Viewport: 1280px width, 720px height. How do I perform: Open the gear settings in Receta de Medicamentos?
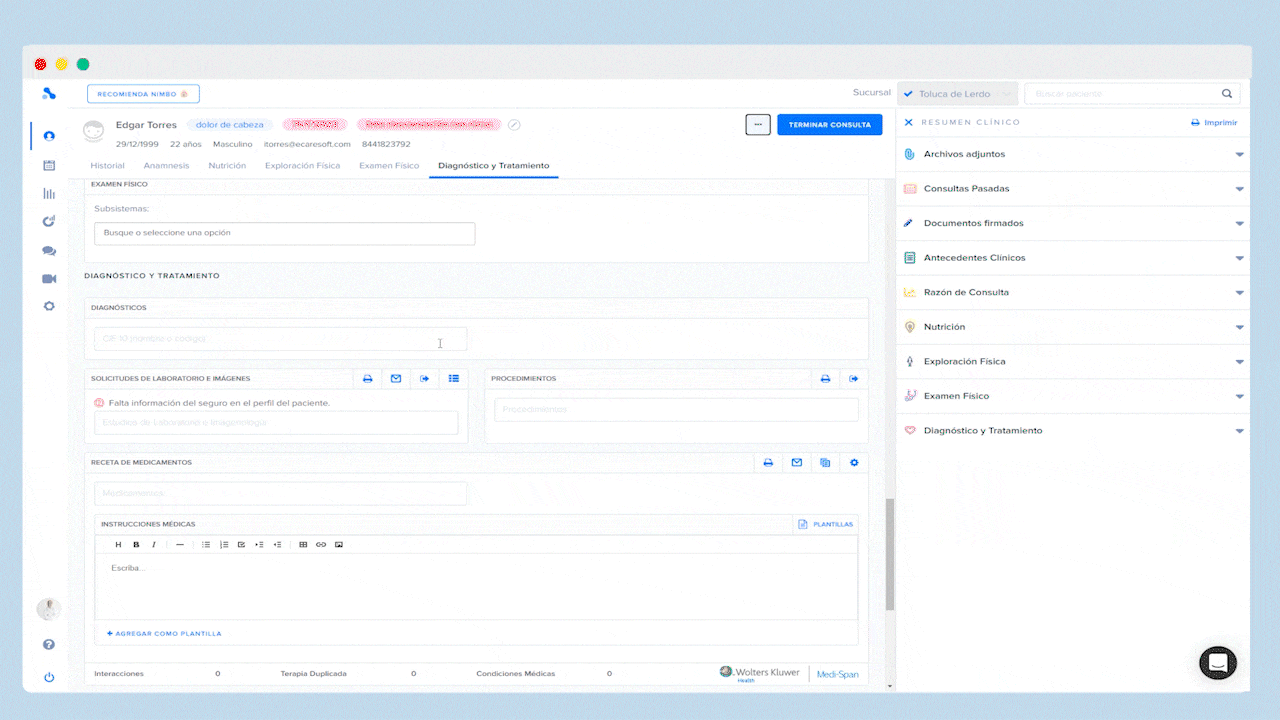click(854, 463)
